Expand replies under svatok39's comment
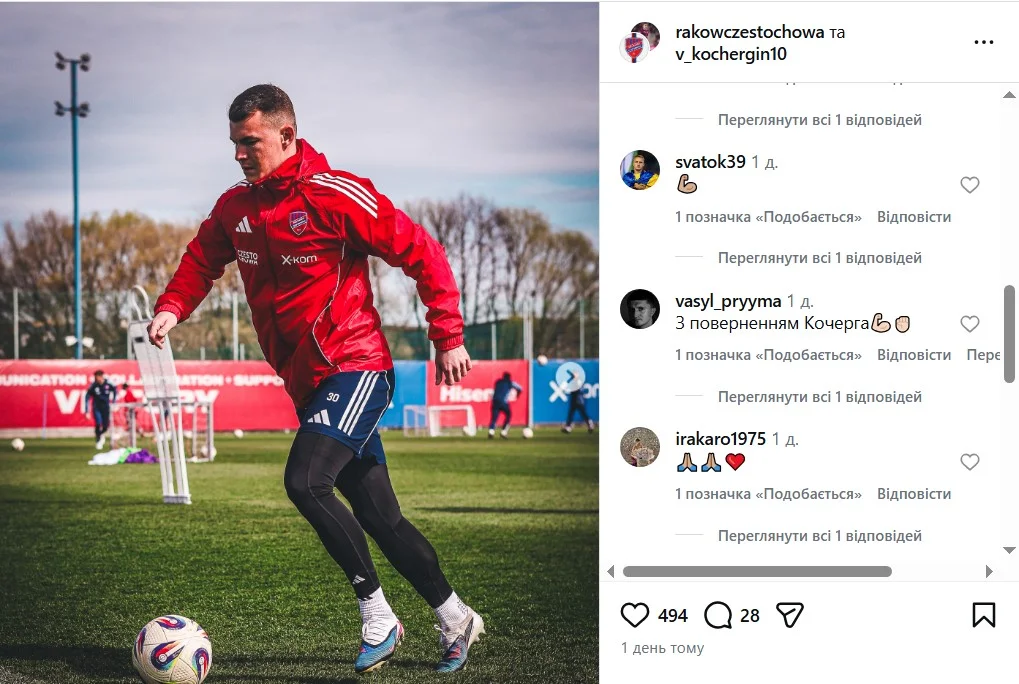Viewport: 1019px width, 684px height. (819, 258)
